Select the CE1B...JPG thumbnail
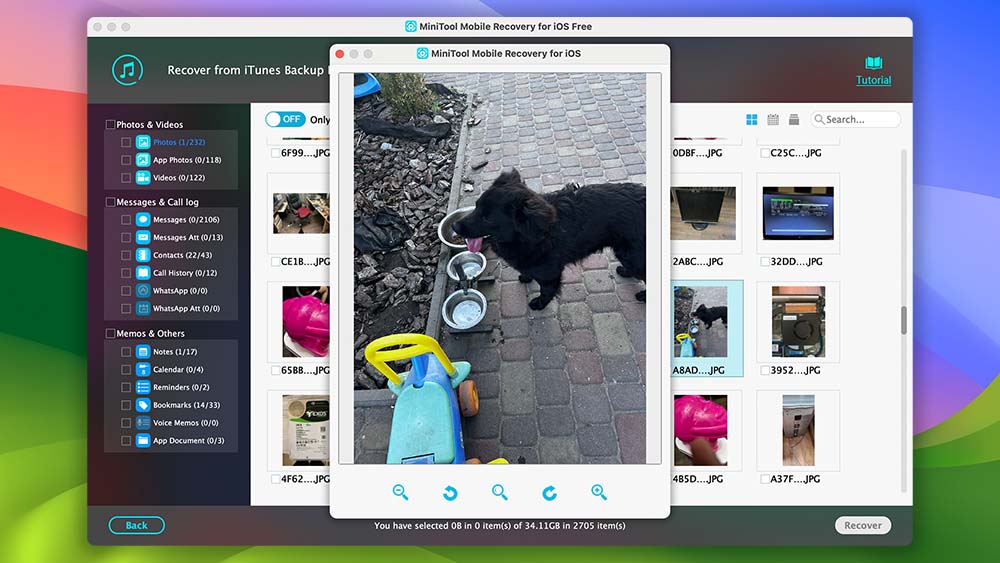Viewport: 1000px width, 563px height. 302,213
